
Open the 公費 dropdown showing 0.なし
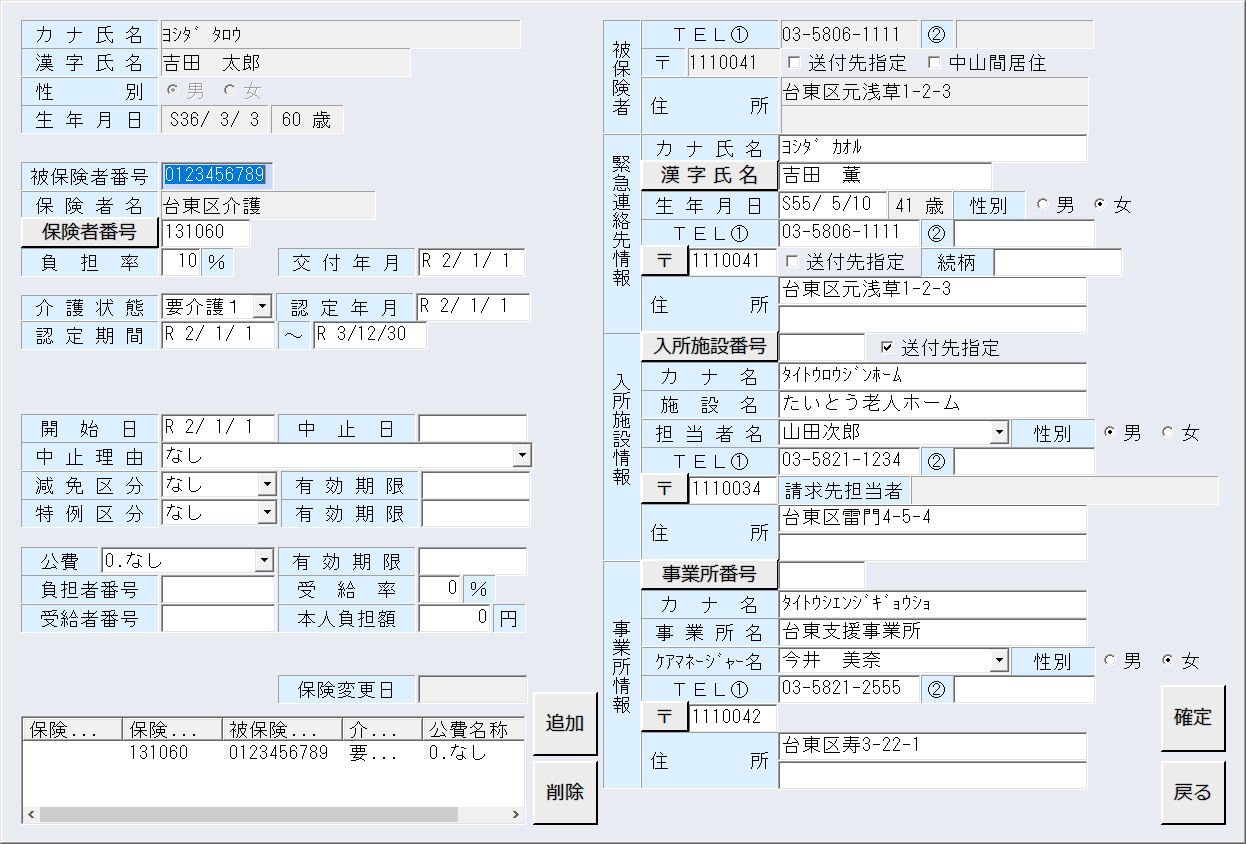[265, 561]
